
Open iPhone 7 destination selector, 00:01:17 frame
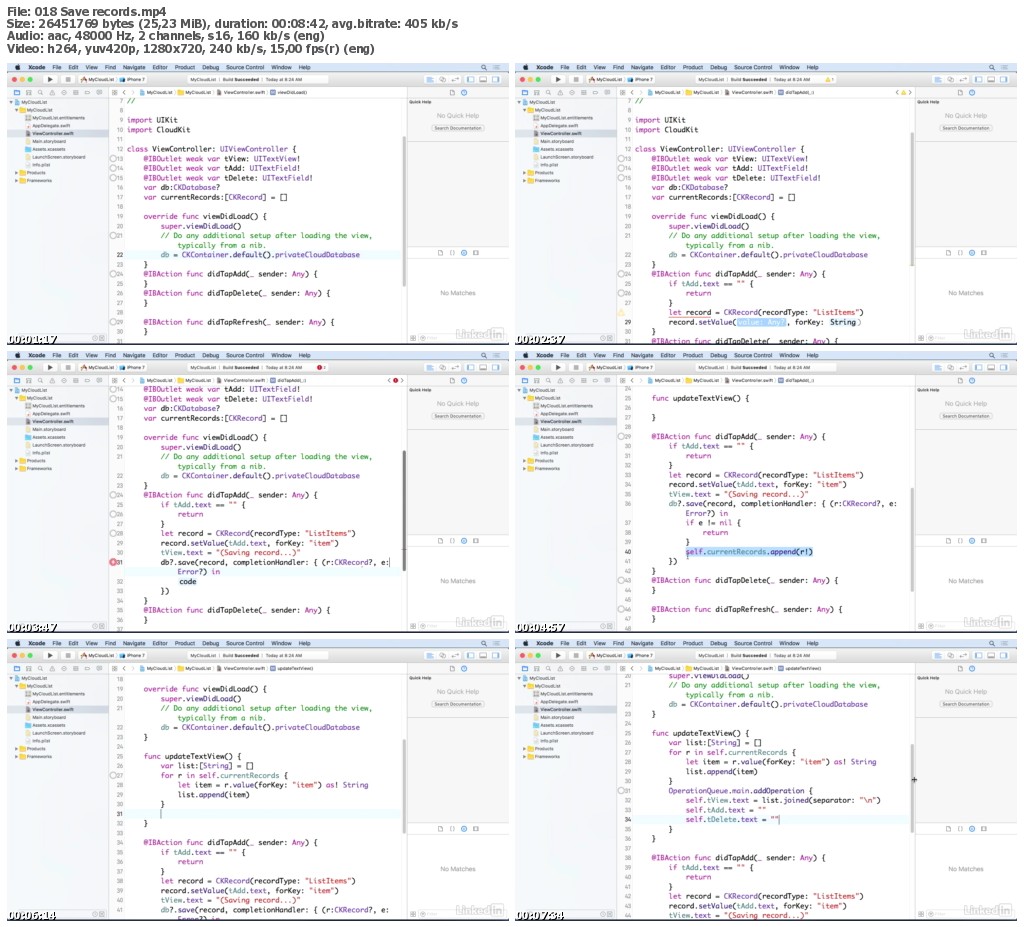133,80
